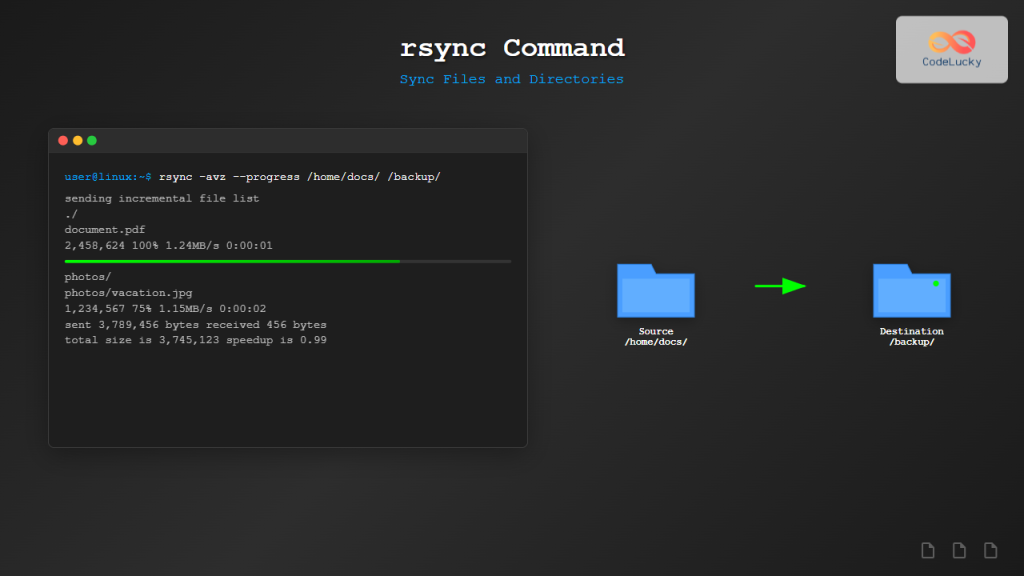Click the CodeLucky infinity logo
1024x576 pixels.
pos(951,42)
